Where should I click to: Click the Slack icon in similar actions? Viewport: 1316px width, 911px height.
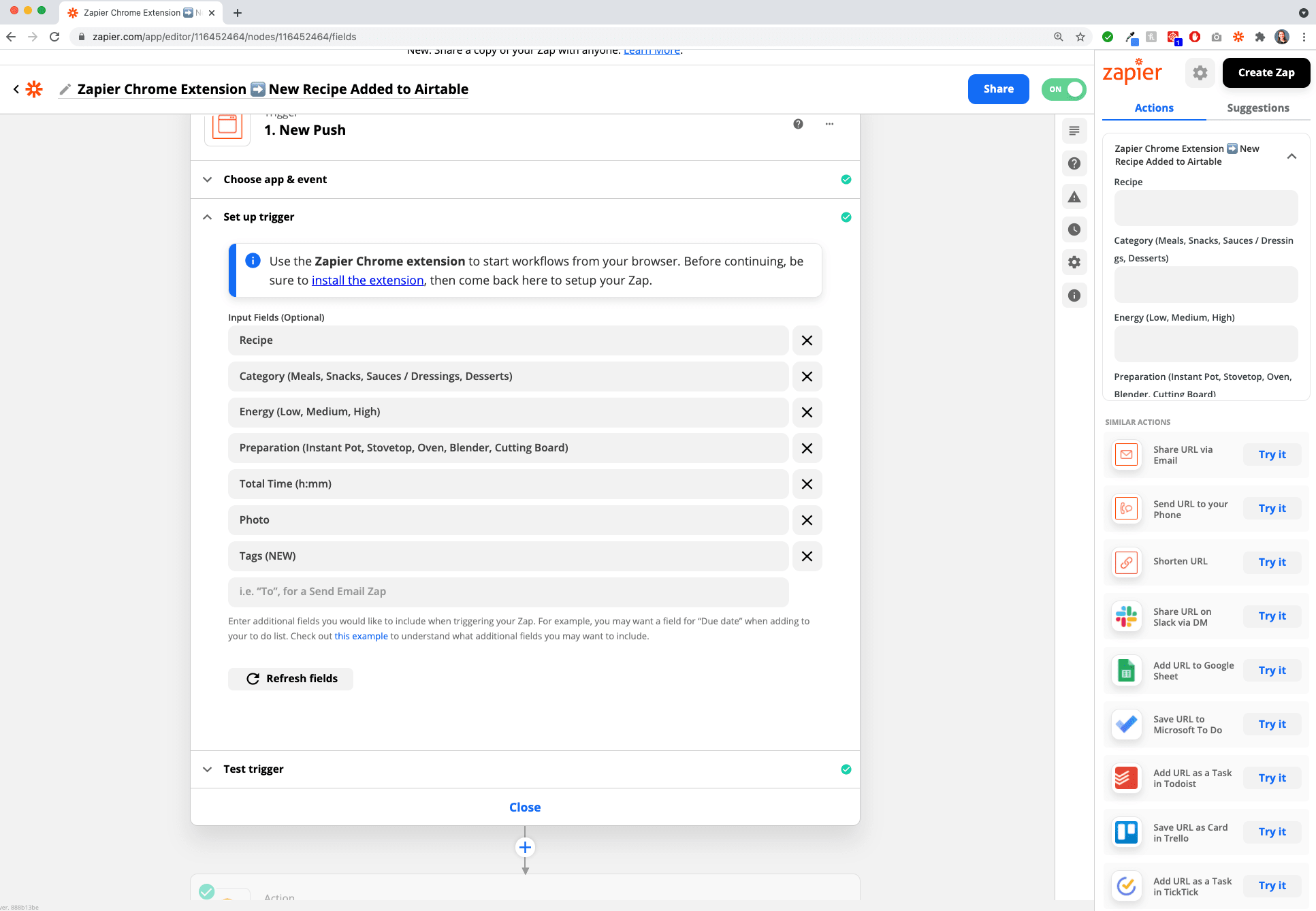coord(1127,617)
